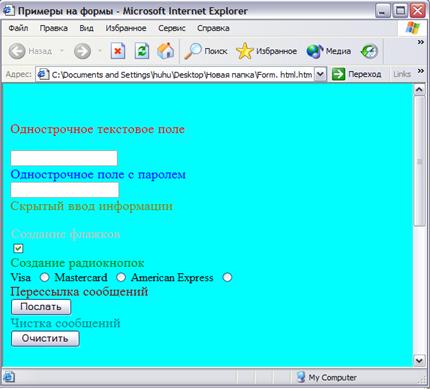The width and height of the screenshot is (430, 389).
Task: Select the Visa radio button
Action: pyautogui.click(x=44, y=277)
